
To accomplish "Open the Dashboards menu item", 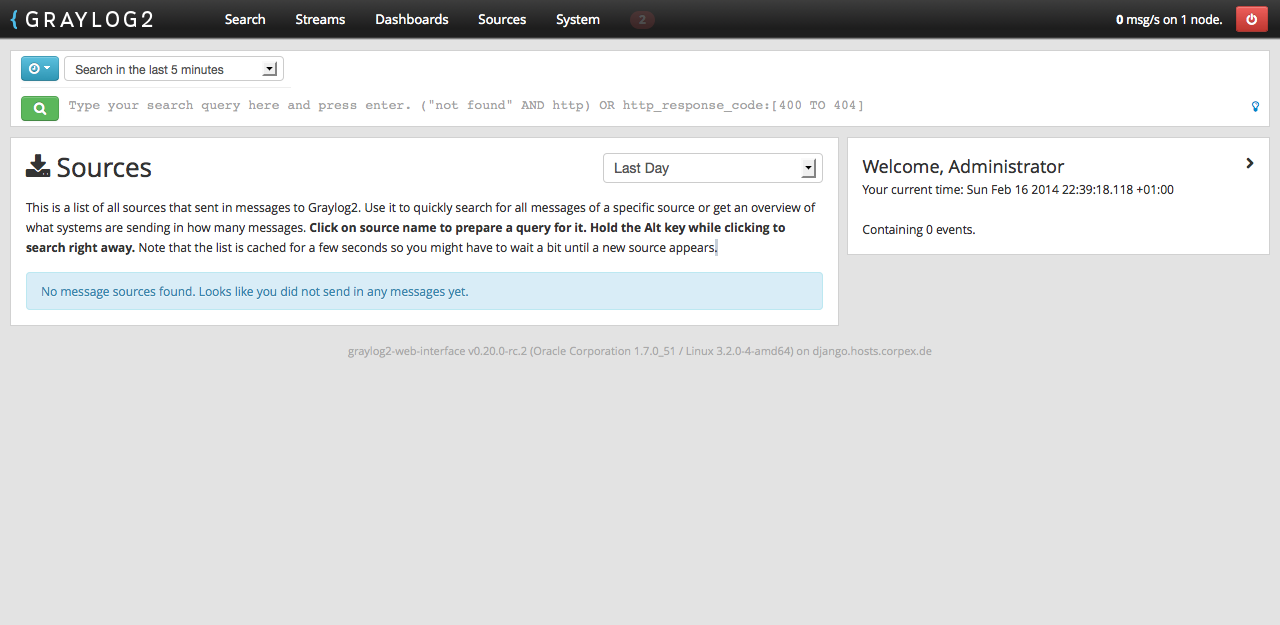I will tap(412, 19).
